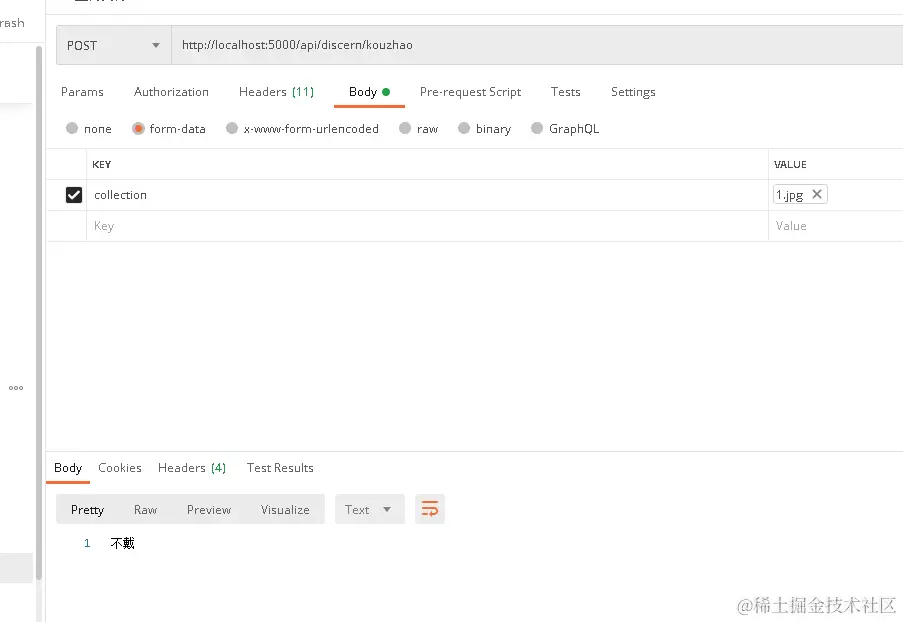Viewport: 903px width, 622px height.
Task: Open the Test Results tab
Action: tap(280, 468)
